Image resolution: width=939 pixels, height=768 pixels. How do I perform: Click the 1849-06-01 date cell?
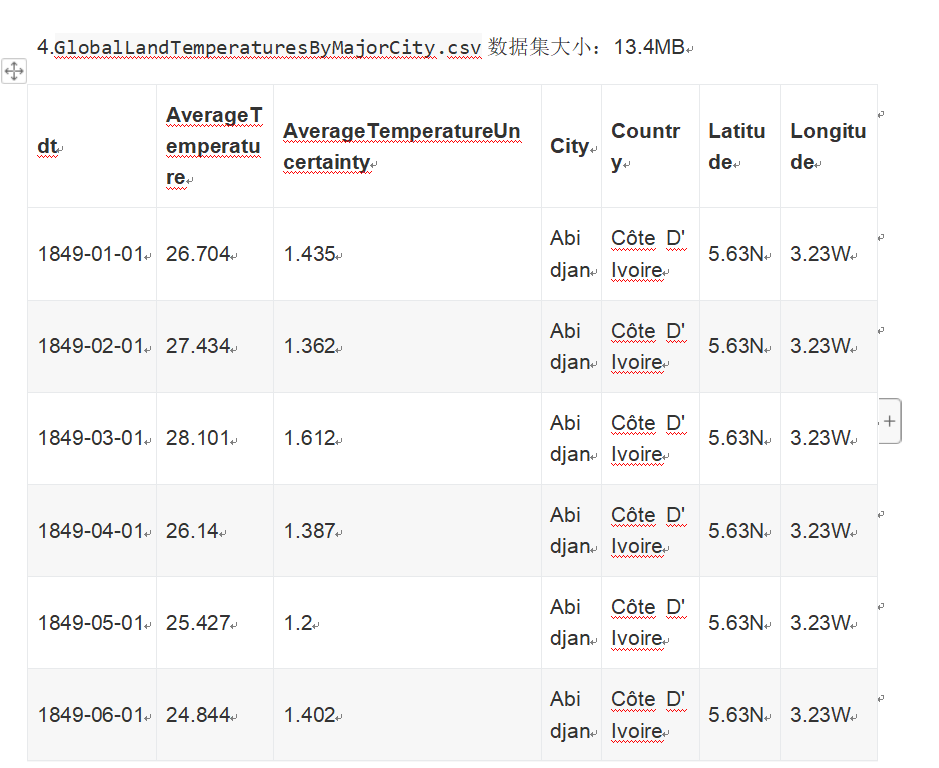(x=91, y=715)
